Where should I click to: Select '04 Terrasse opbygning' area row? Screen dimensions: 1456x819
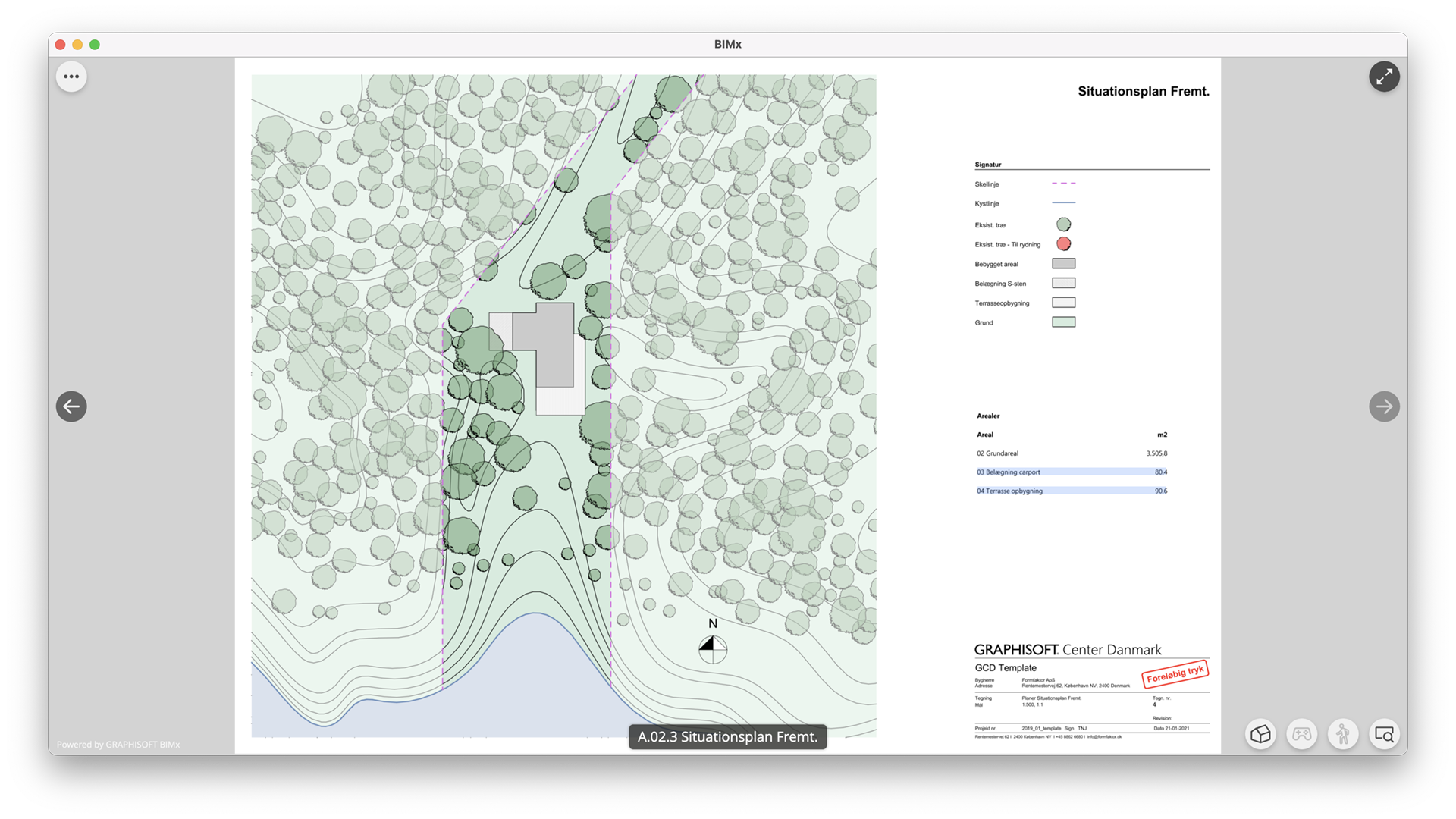(x=1072, y=491)
